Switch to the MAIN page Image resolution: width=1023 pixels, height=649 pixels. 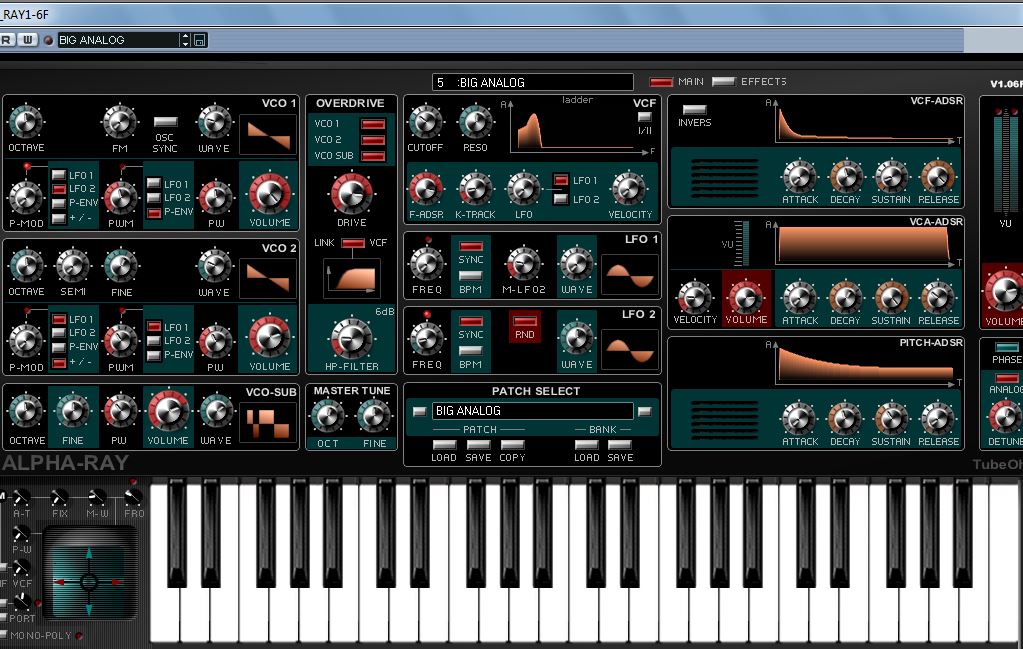click(661, 82)
